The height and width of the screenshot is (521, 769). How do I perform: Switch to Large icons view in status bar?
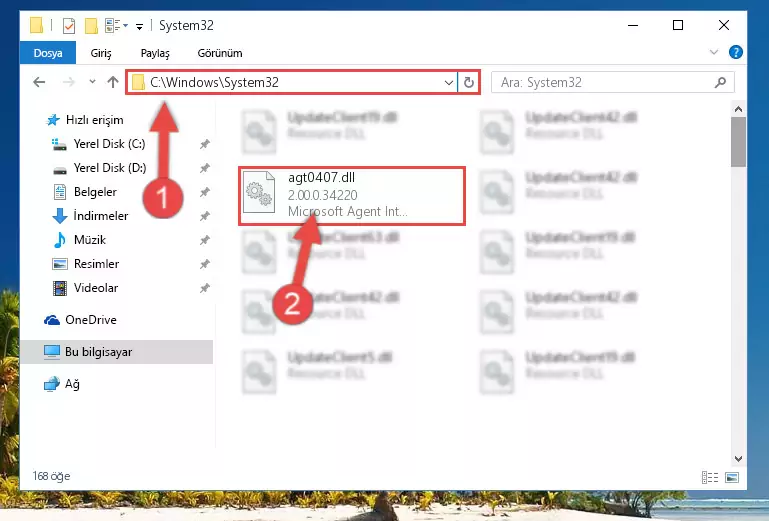(732, 477)
